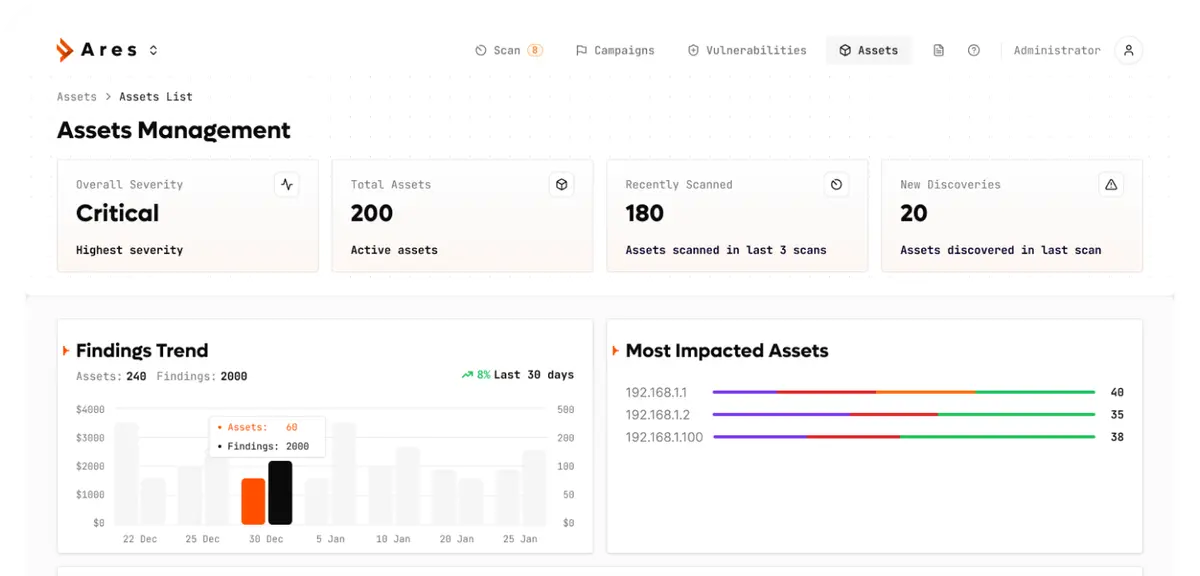Open the Assets breadcrumb link

click(x=76, y=96)
